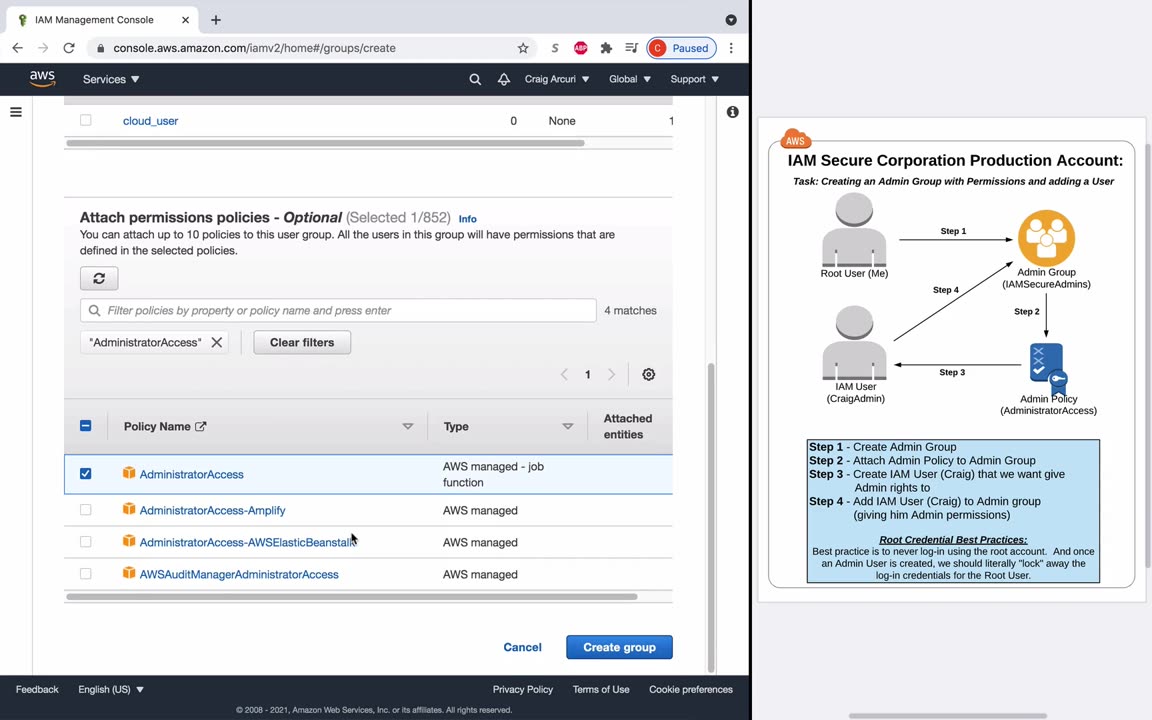This screenshot has width=1152, height=720.
Task: Sort by Type column arrow
Action: point(567,426)
